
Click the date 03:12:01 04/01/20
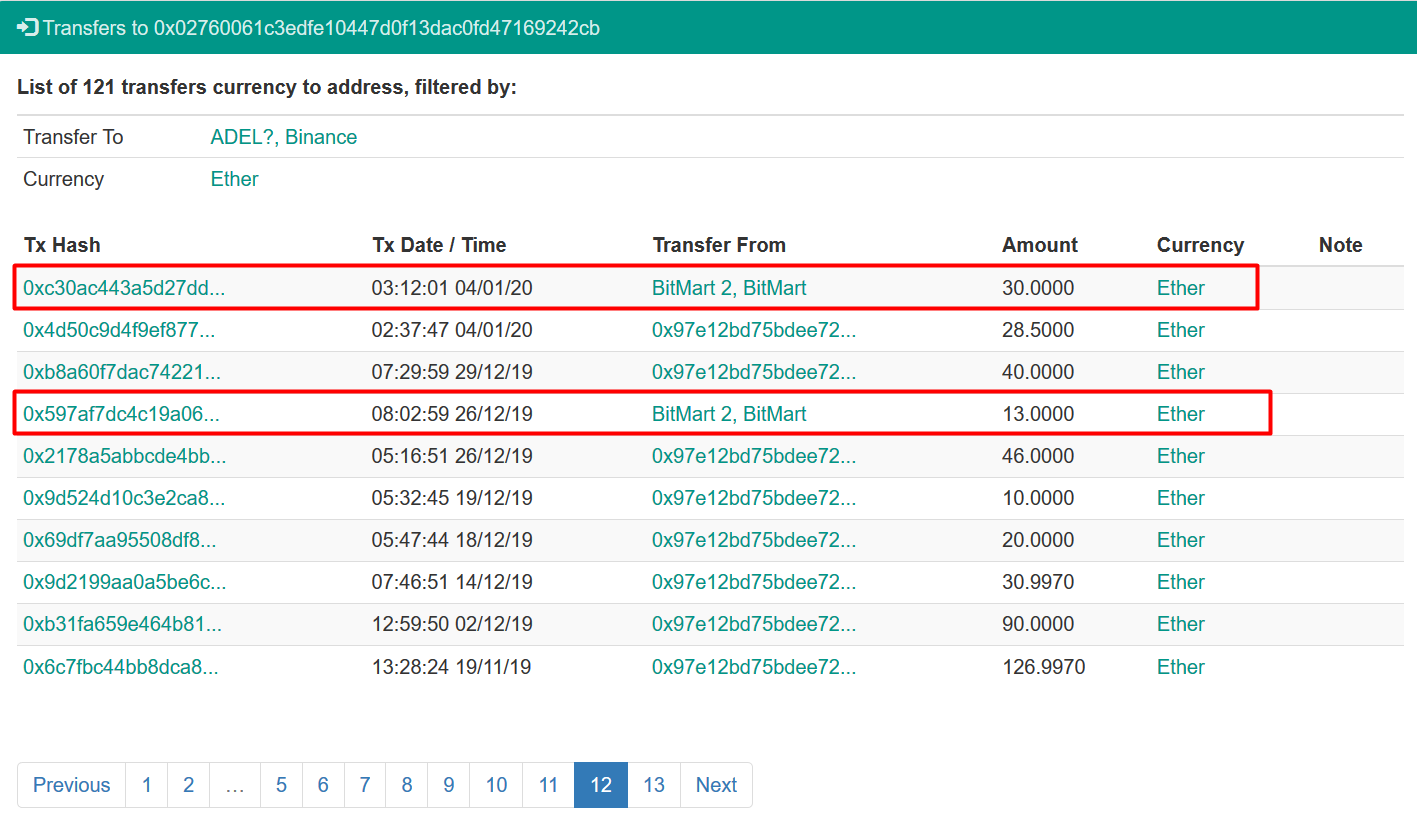pyautogui.click(x=452, y=288)
